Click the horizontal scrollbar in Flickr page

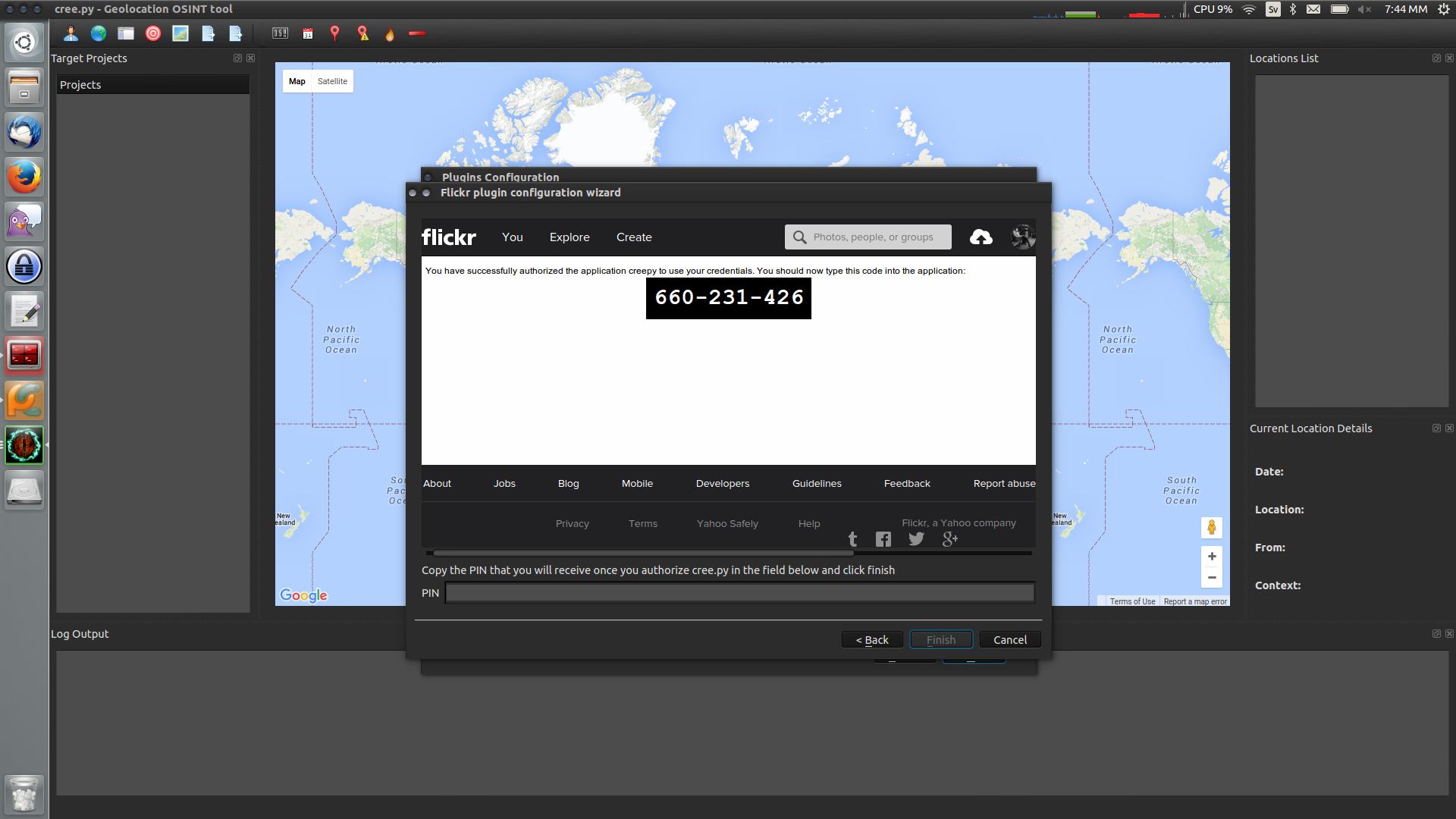(x=643, y=554)
